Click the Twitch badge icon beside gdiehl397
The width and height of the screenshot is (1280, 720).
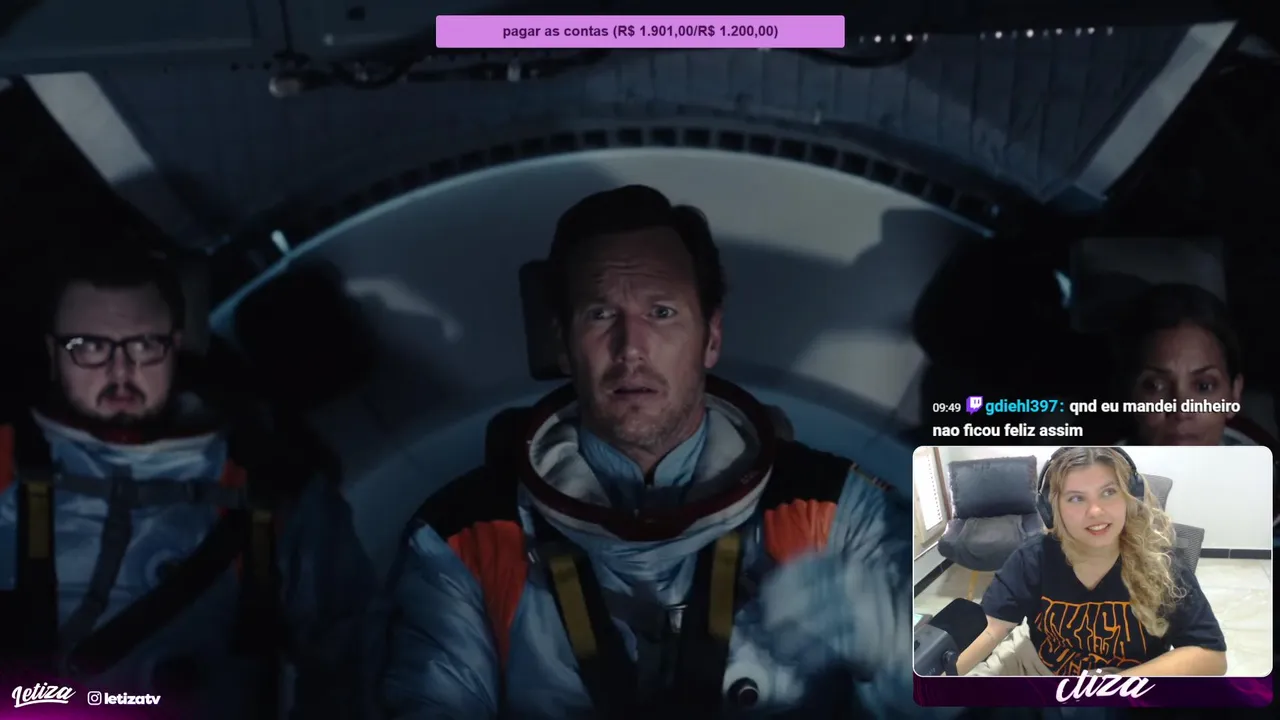tap(973, 405)
